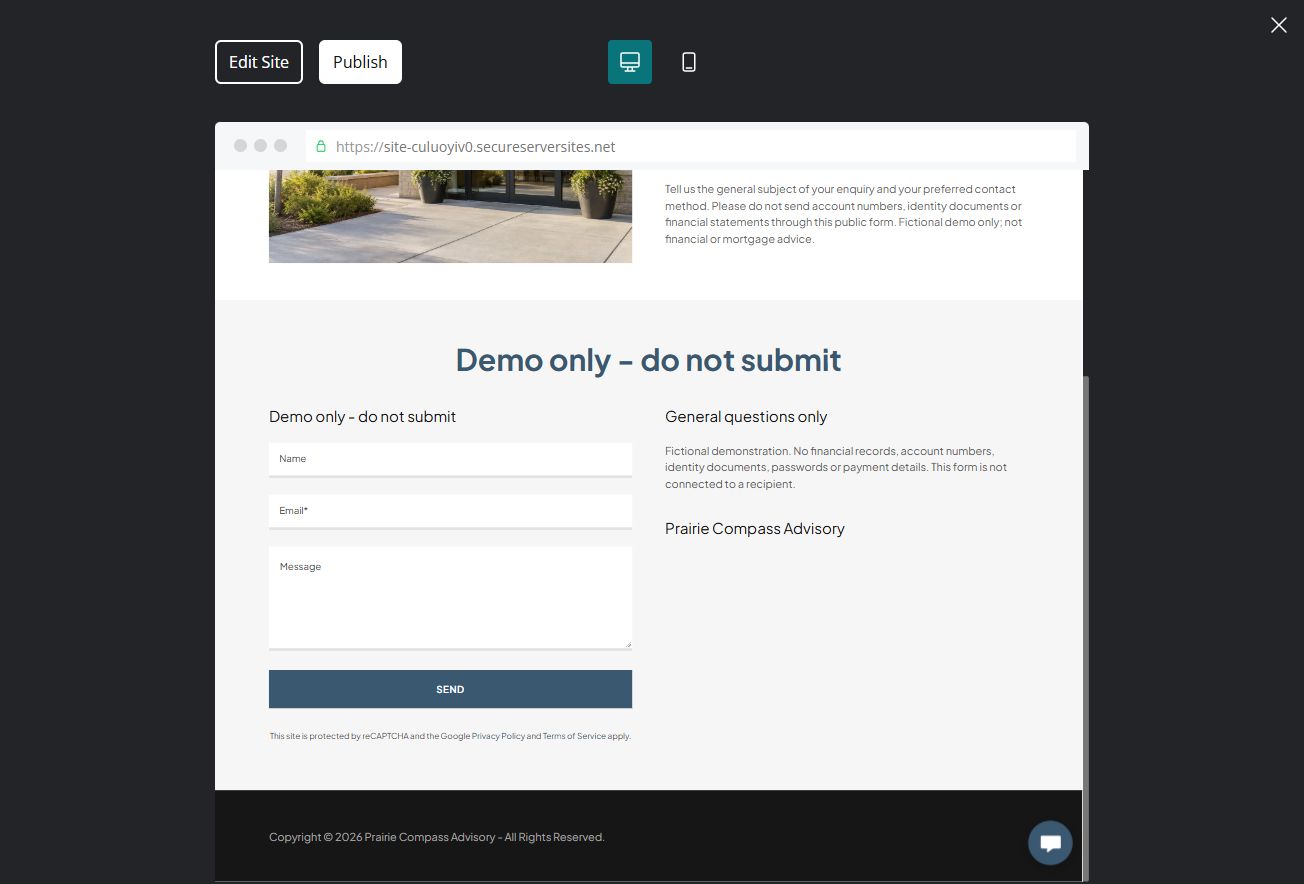Switch to mobile preview mode
This screenshot has height=884, width=1304.
pos(689,62)
